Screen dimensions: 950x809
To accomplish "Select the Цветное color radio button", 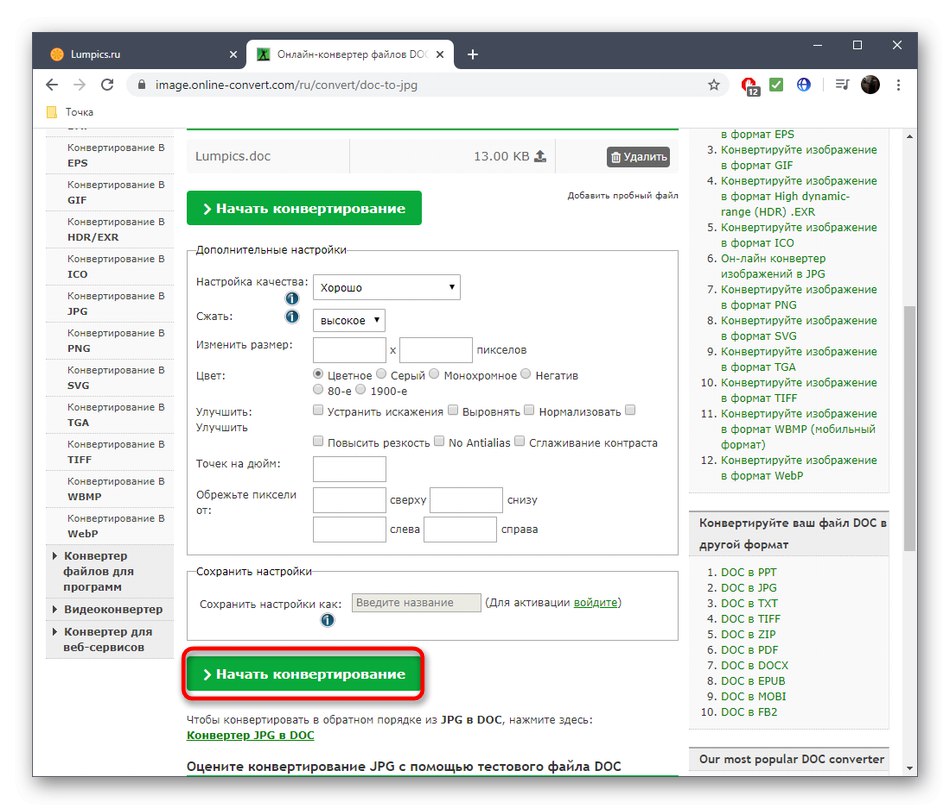I will pos(318,374).
